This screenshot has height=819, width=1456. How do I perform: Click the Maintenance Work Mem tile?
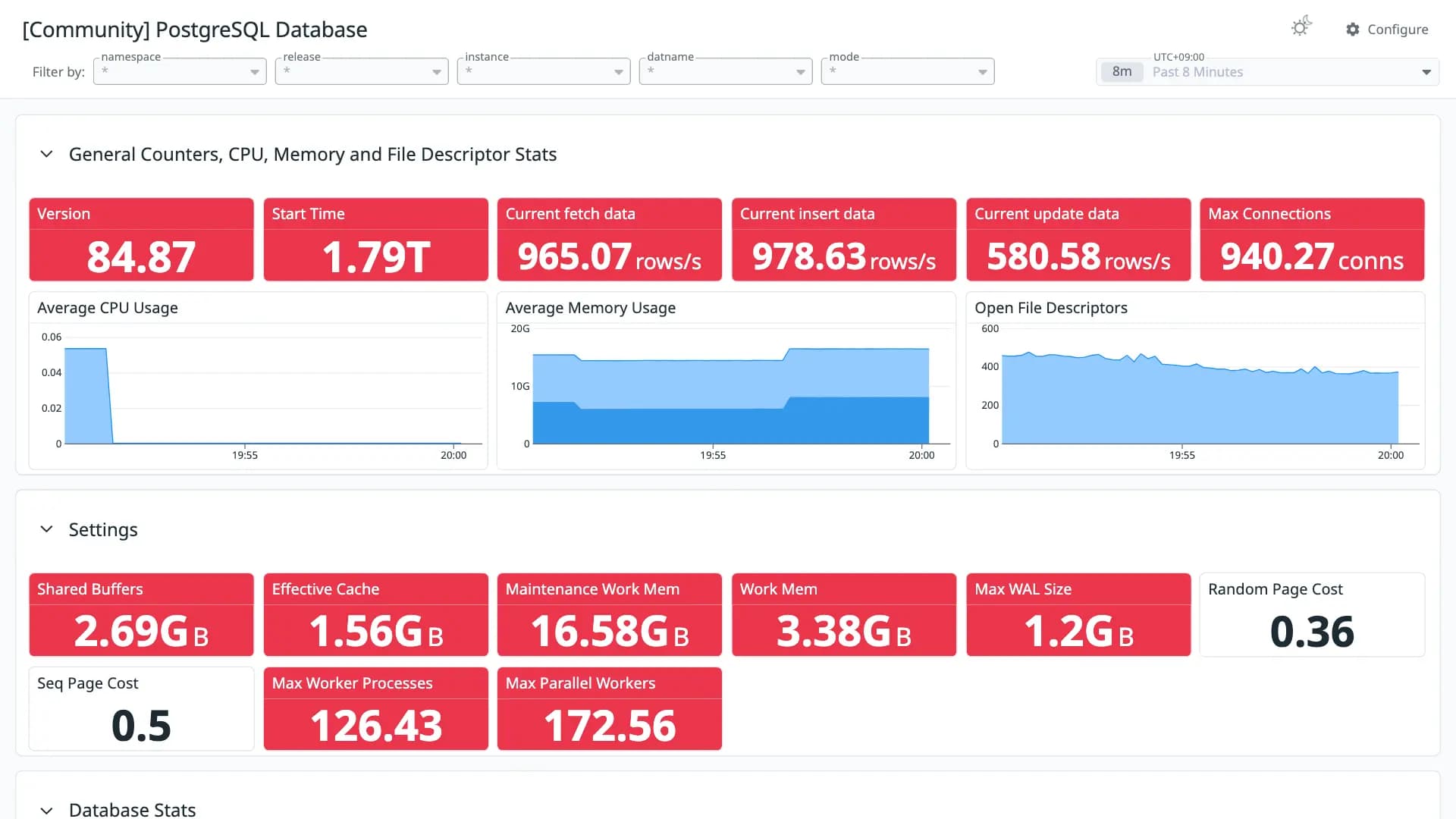pyautogui.click(x=610, y=615)
